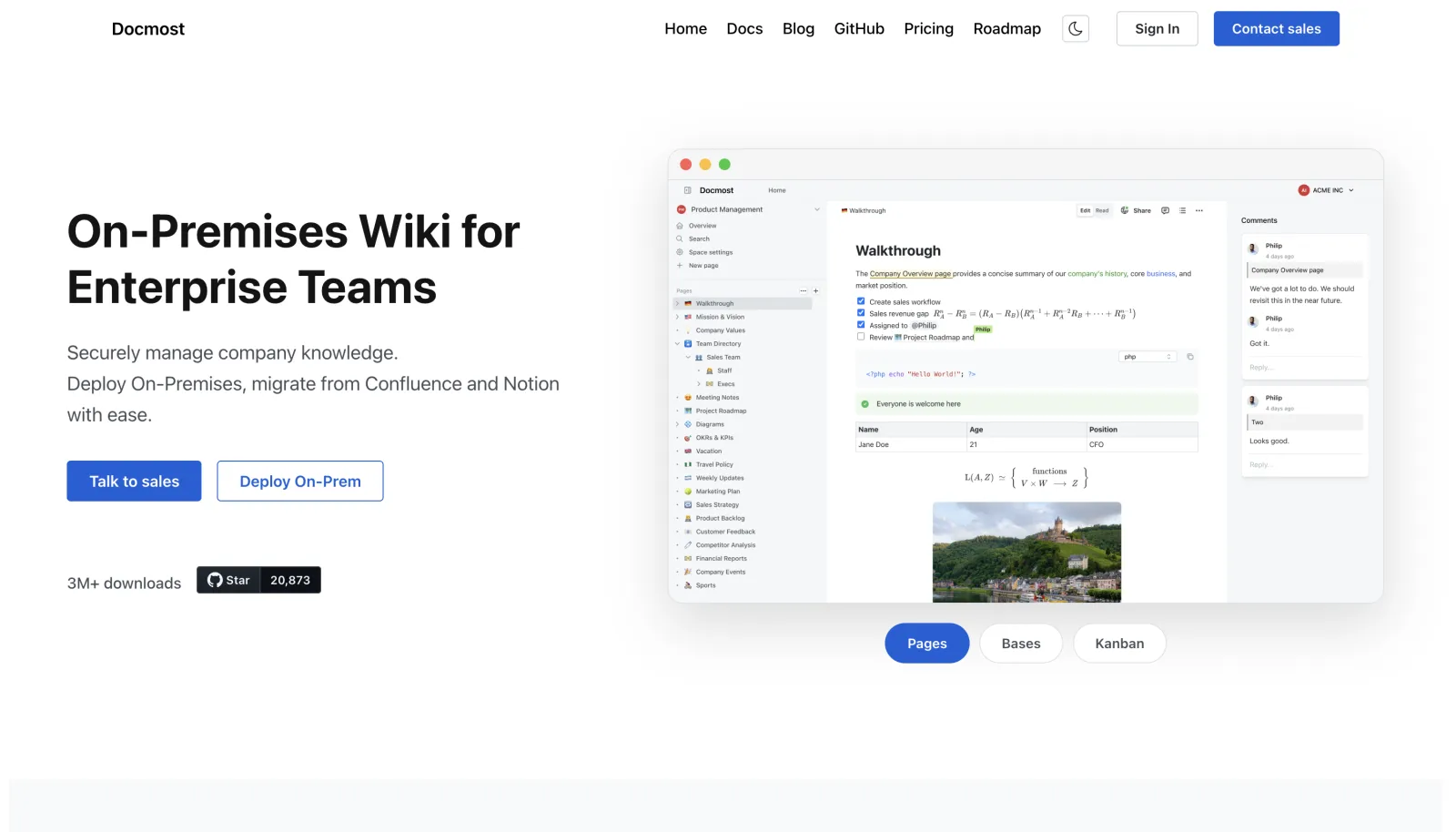Click the Reply field under Looks good
This screenshot has width=1456, height=832.
tap(1303, 464)
